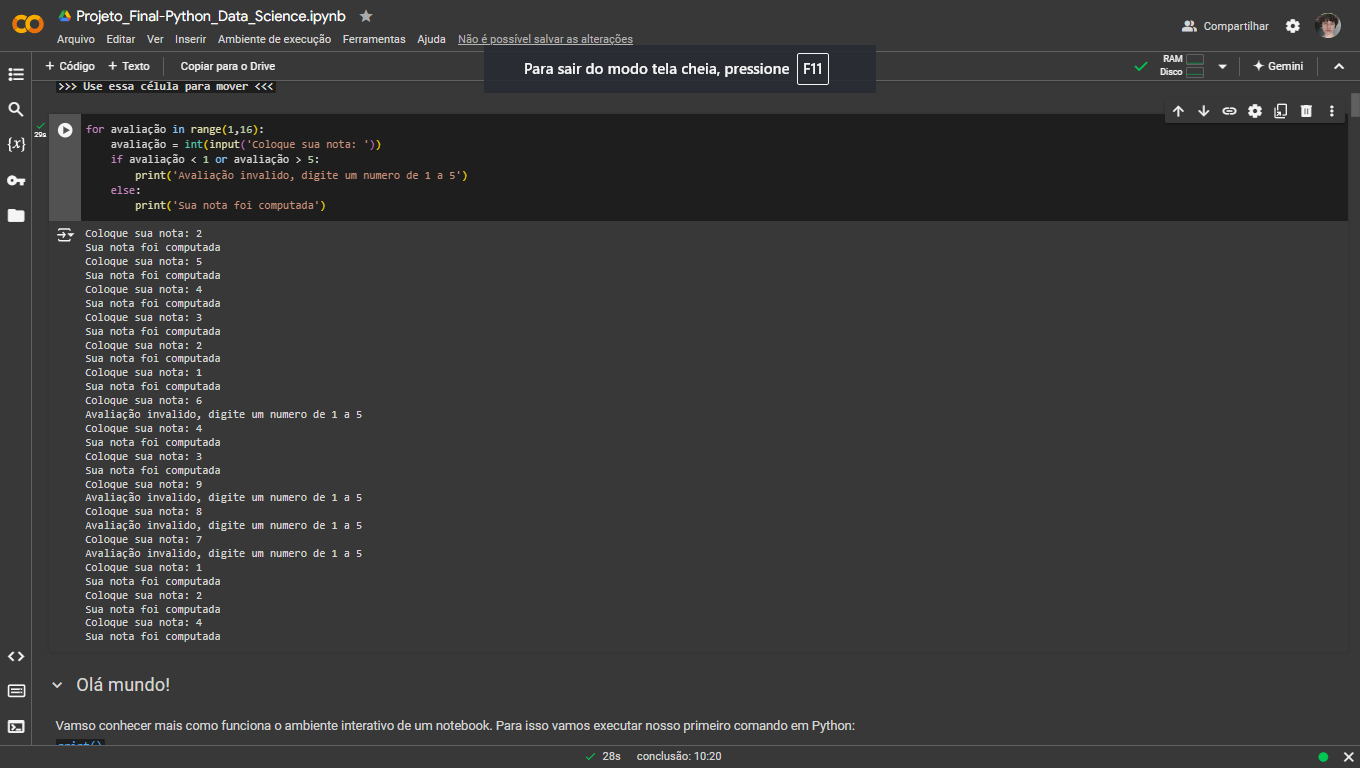Add a new code cell with + Código
The width and height of the screenshot is (1360, 768).
click(70, 66)
